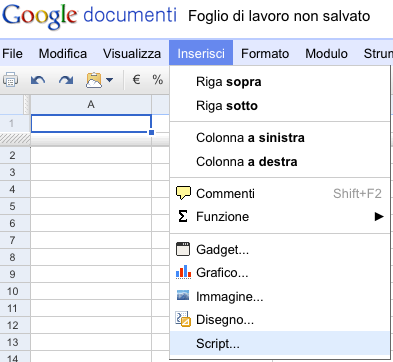Image resolution: width=393 pixels, height=362 pixels.
Task: Open the paste options dropdown arrow
Action: [109, 80]
